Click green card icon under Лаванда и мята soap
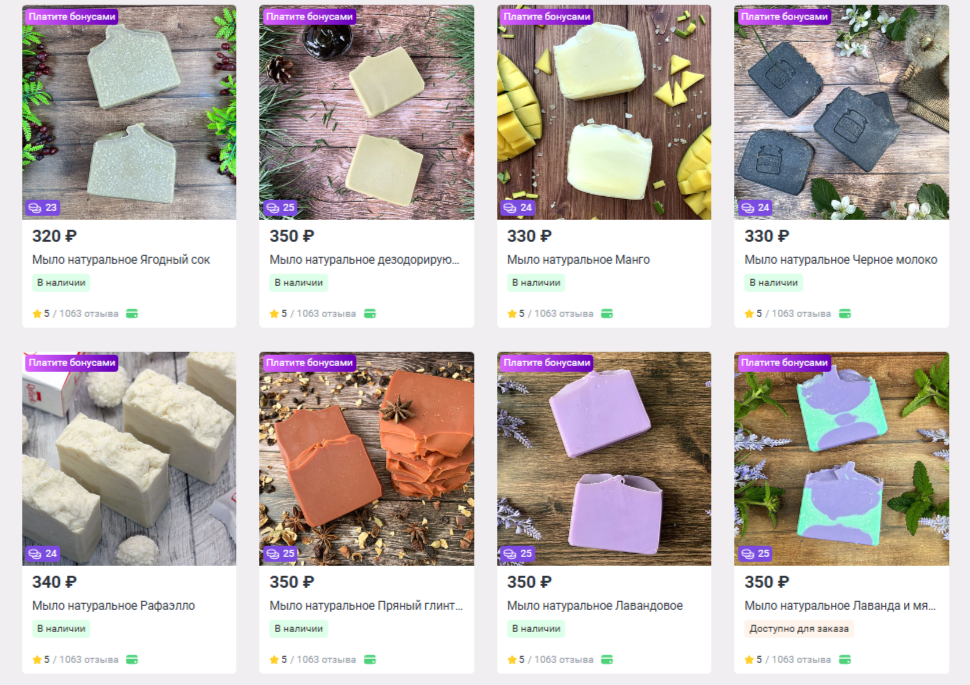The image size is (970, 685). [844, 660]
